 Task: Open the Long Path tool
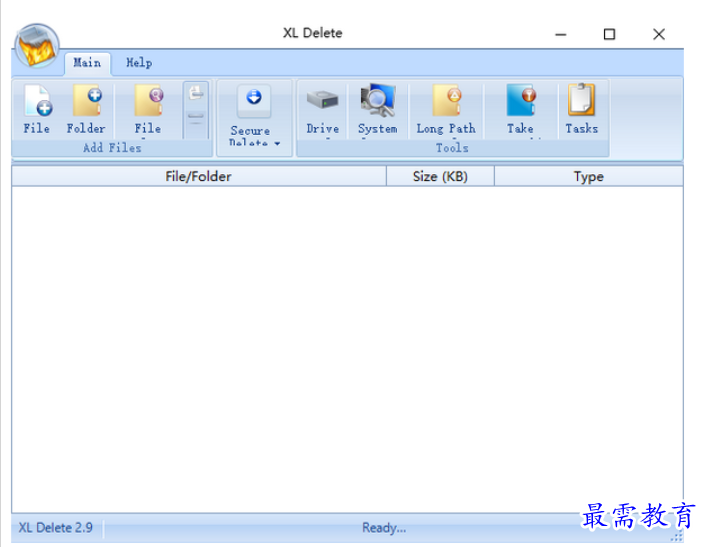446,109
